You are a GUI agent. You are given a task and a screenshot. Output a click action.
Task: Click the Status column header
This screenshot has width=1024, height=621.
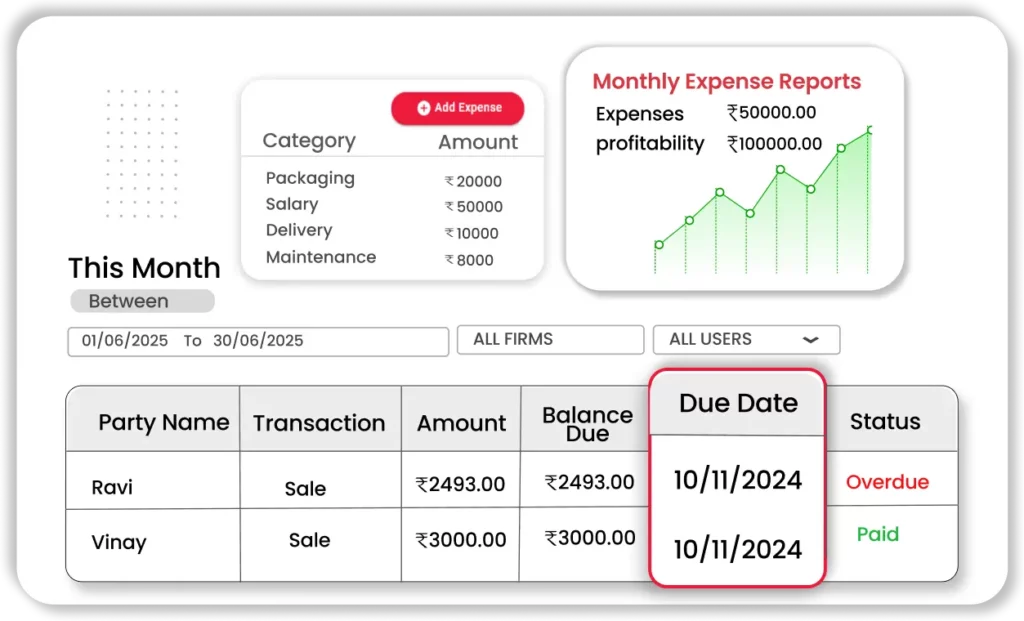(x=885, y=422)
